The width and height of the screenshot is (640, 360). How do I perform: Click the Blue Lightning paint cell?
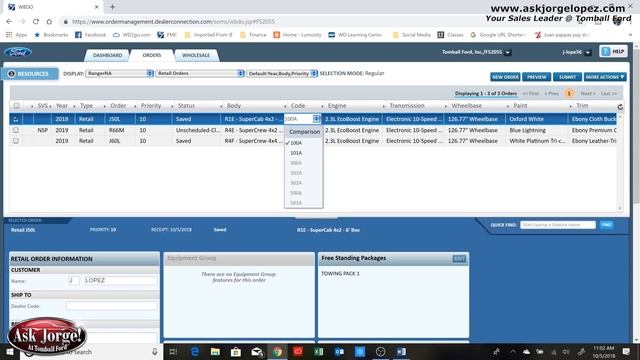(x=527, y=130)
